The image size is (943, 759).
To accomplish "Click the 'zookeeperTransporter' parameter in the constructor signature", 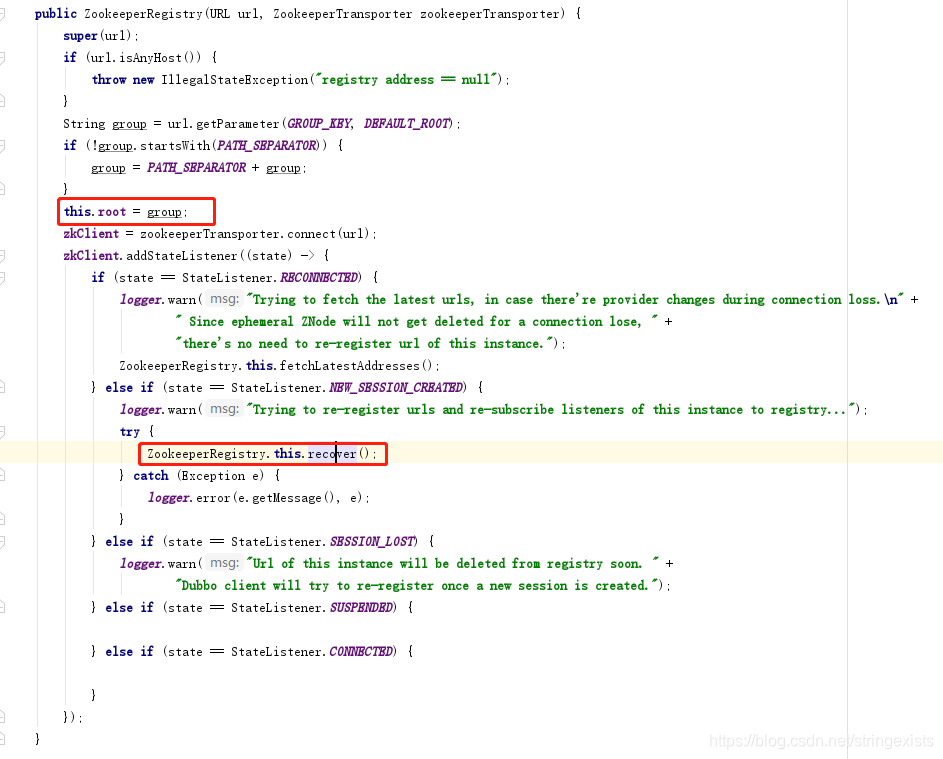I will coord(490,14).
